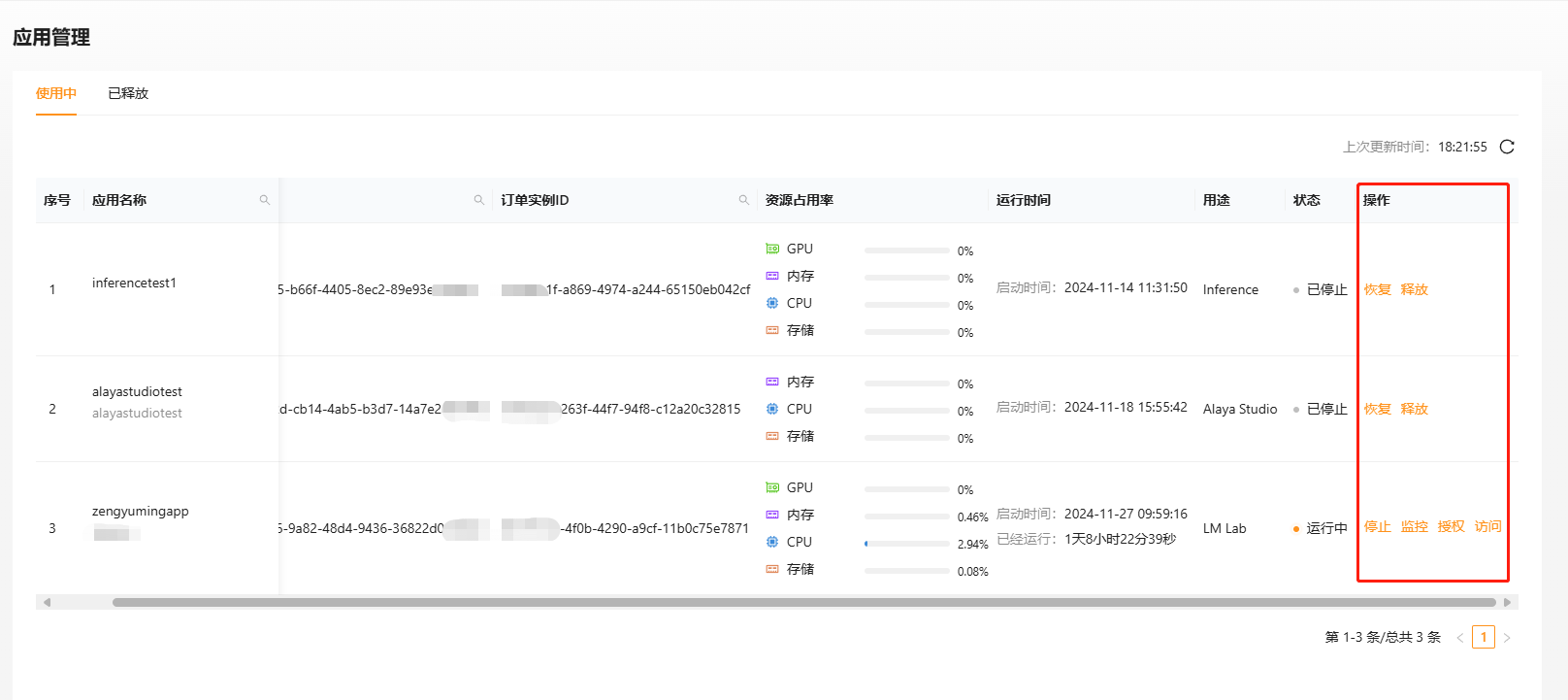Click the GPU icon in row 1
Screen dimensions: 1568x700
point(772,249)
